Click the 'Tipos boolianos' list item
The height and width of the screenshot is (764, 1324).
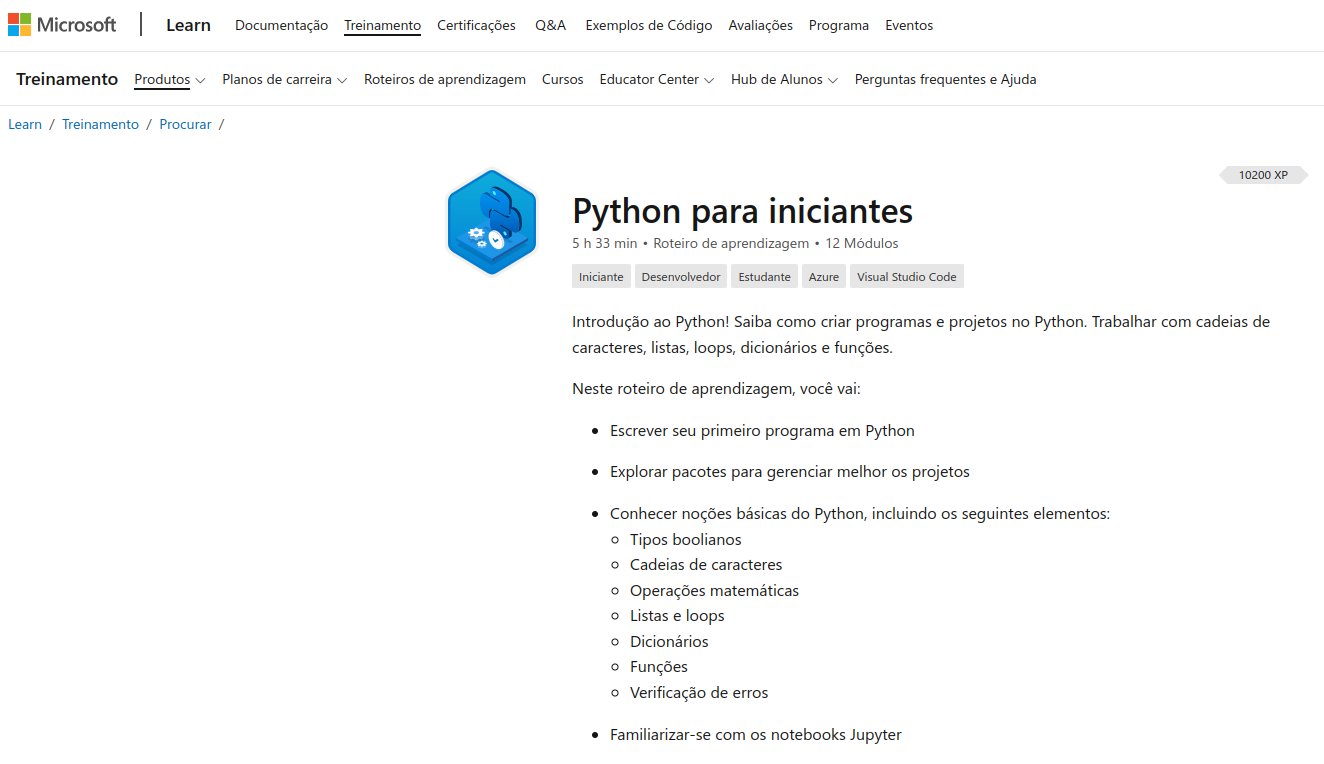(686, 540)
